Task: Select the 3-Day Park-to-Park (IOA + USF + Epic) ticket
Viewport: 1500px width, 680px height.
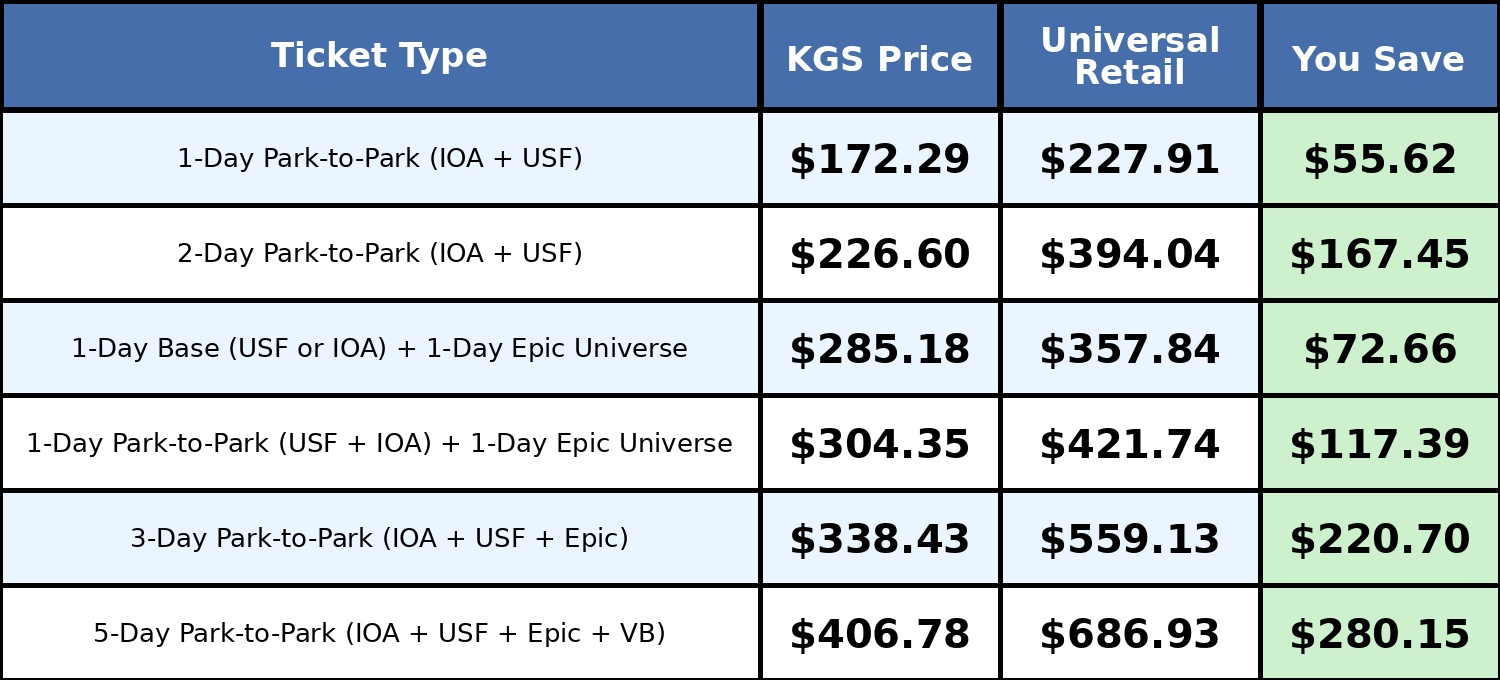Action: tap(379, 539)
